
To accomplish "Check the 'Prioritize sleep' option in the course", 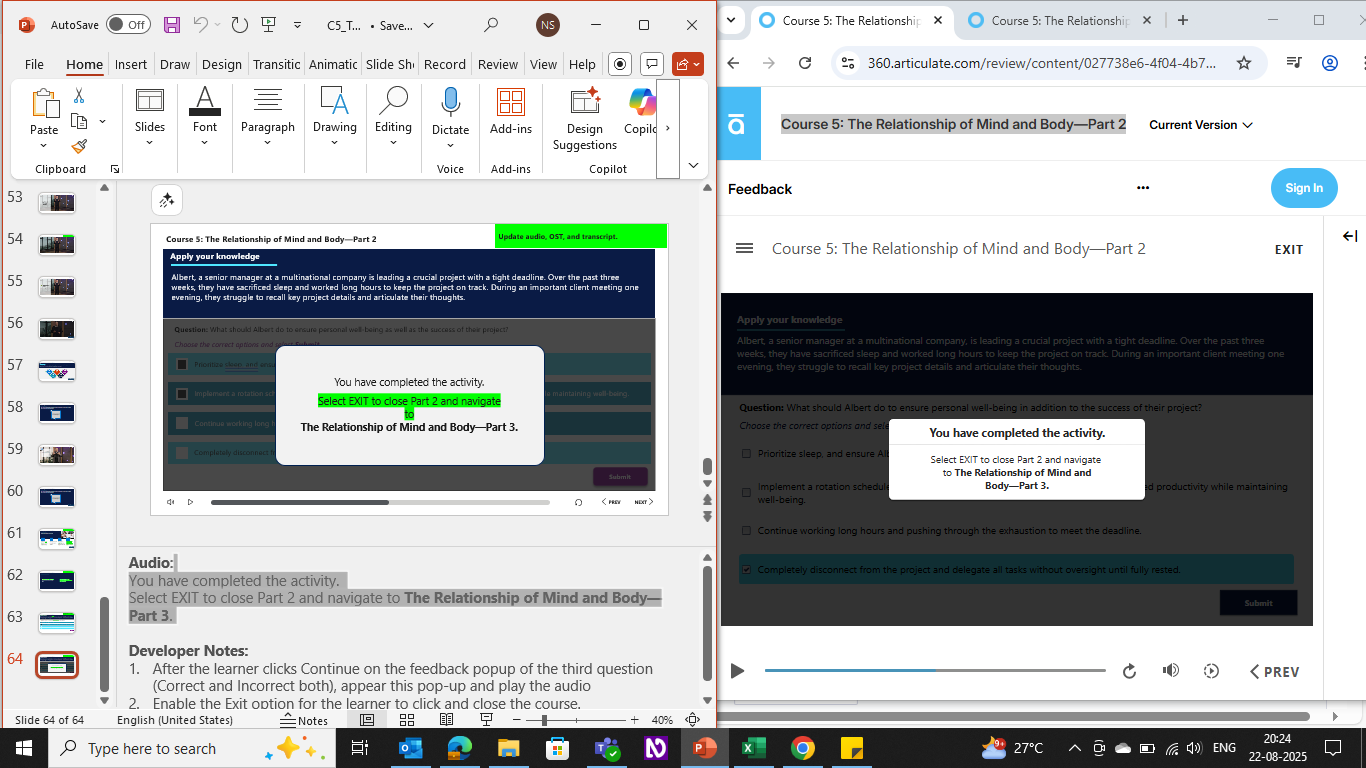I will [746, 454].
